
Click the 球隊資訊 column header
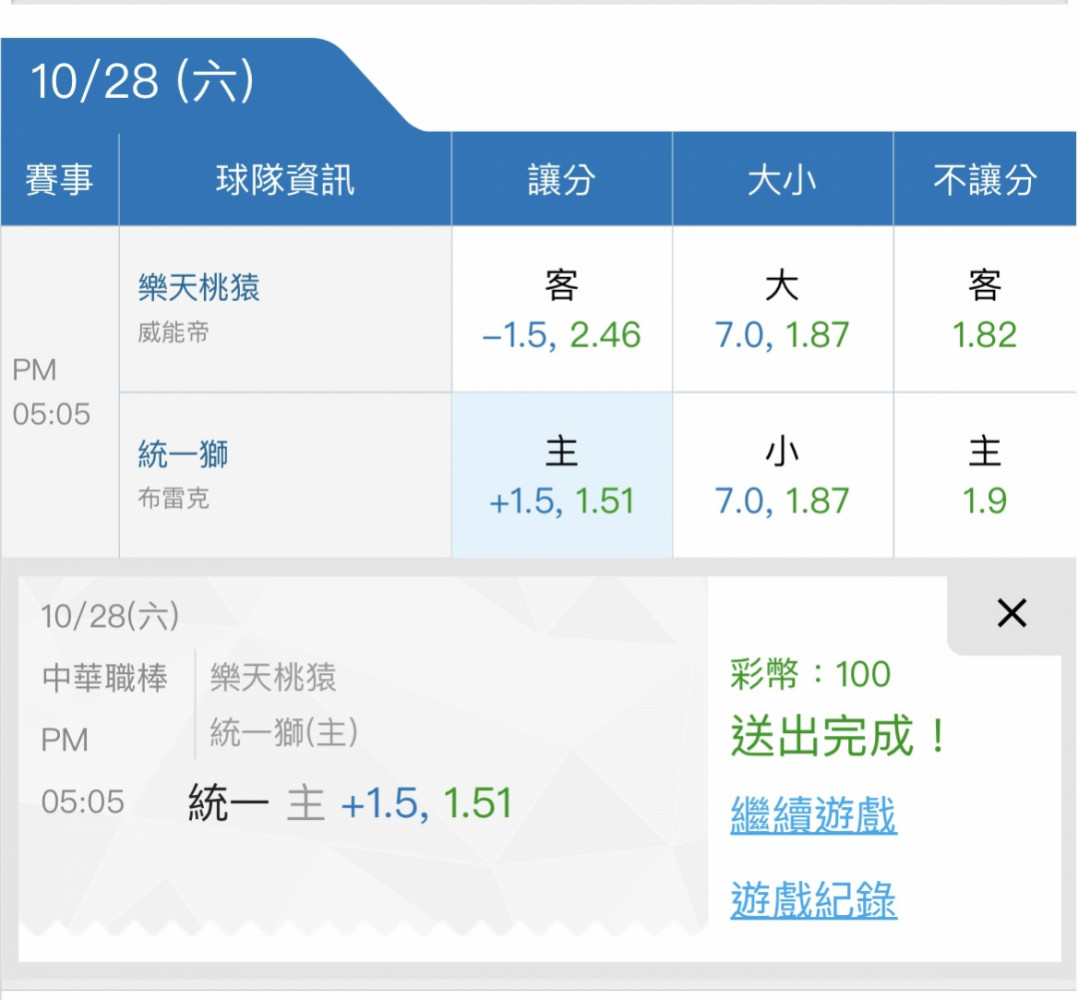click(x=285, y=179)
